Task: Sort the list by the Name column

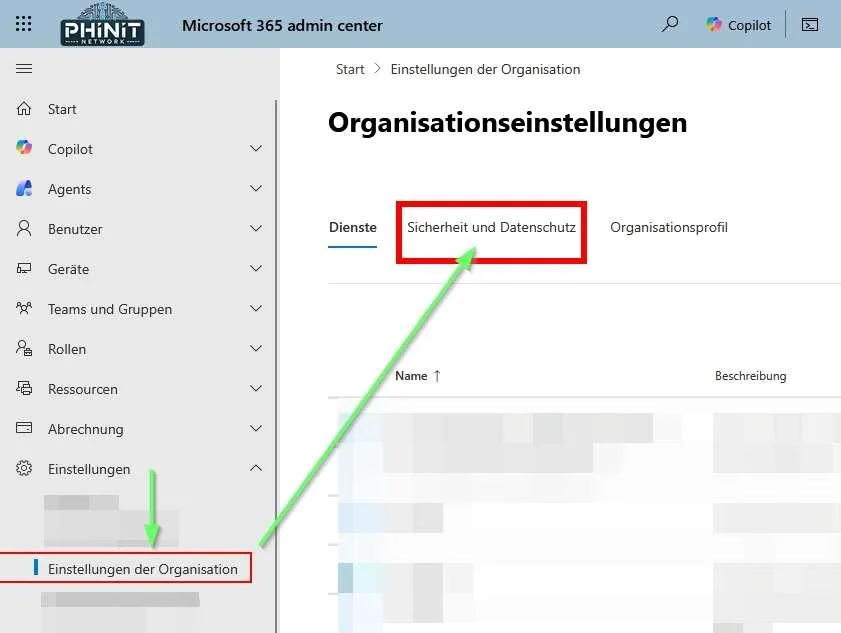Action: pos(417,375)
